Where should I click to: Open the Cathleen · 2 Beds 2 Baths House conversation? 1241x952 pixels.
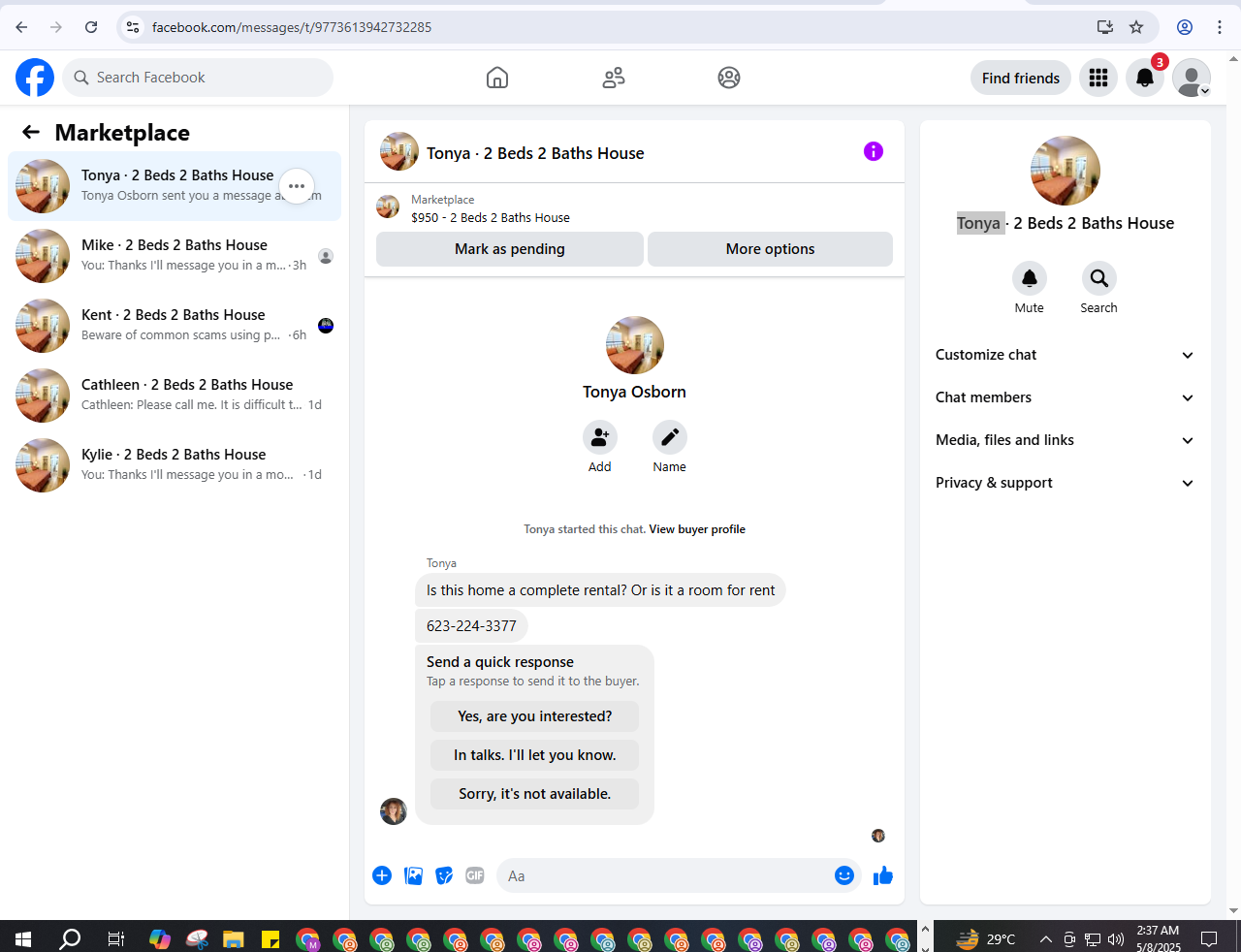pos(175,396)
